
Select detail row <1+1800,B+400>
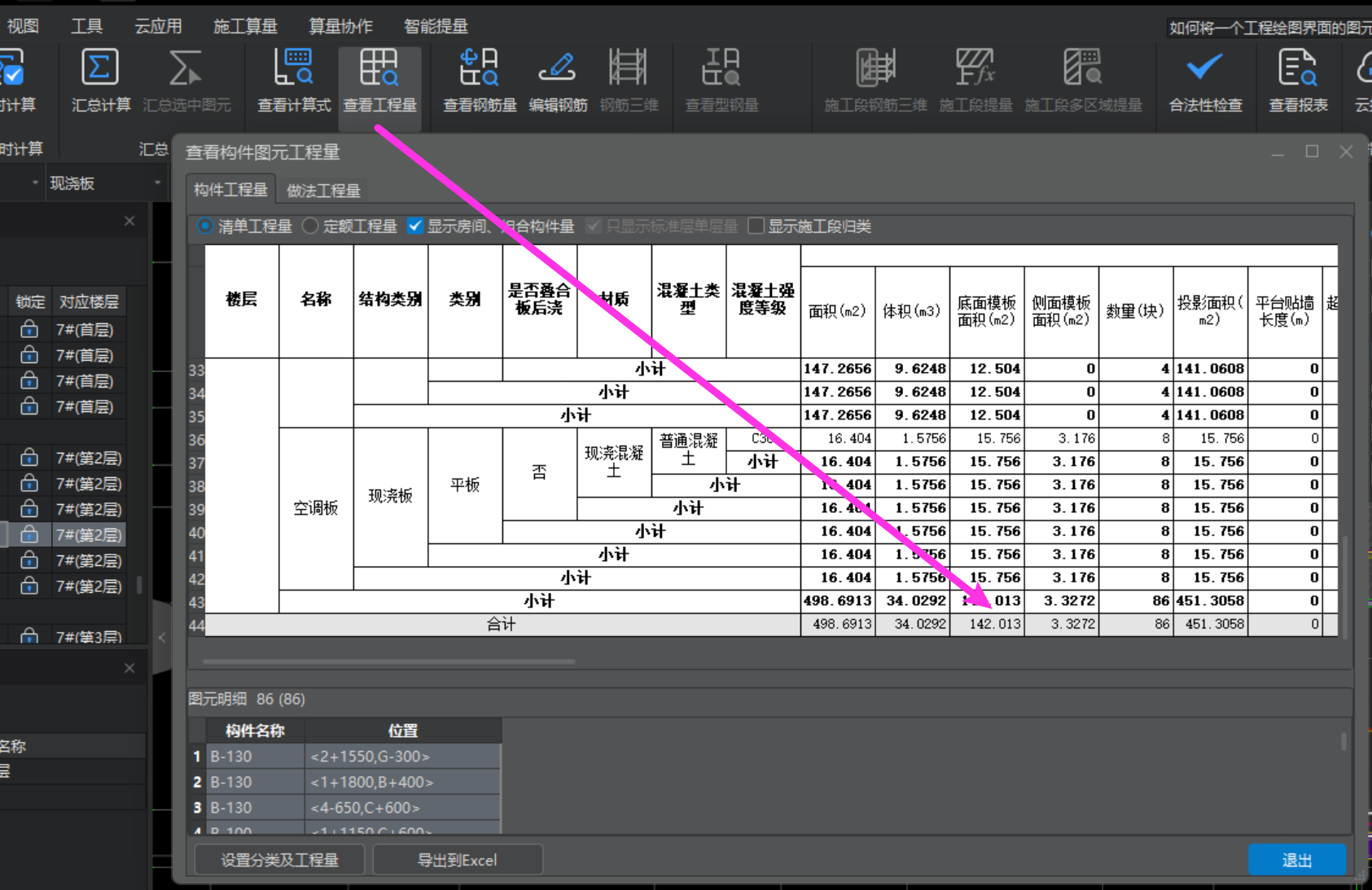tap(353, 782)
